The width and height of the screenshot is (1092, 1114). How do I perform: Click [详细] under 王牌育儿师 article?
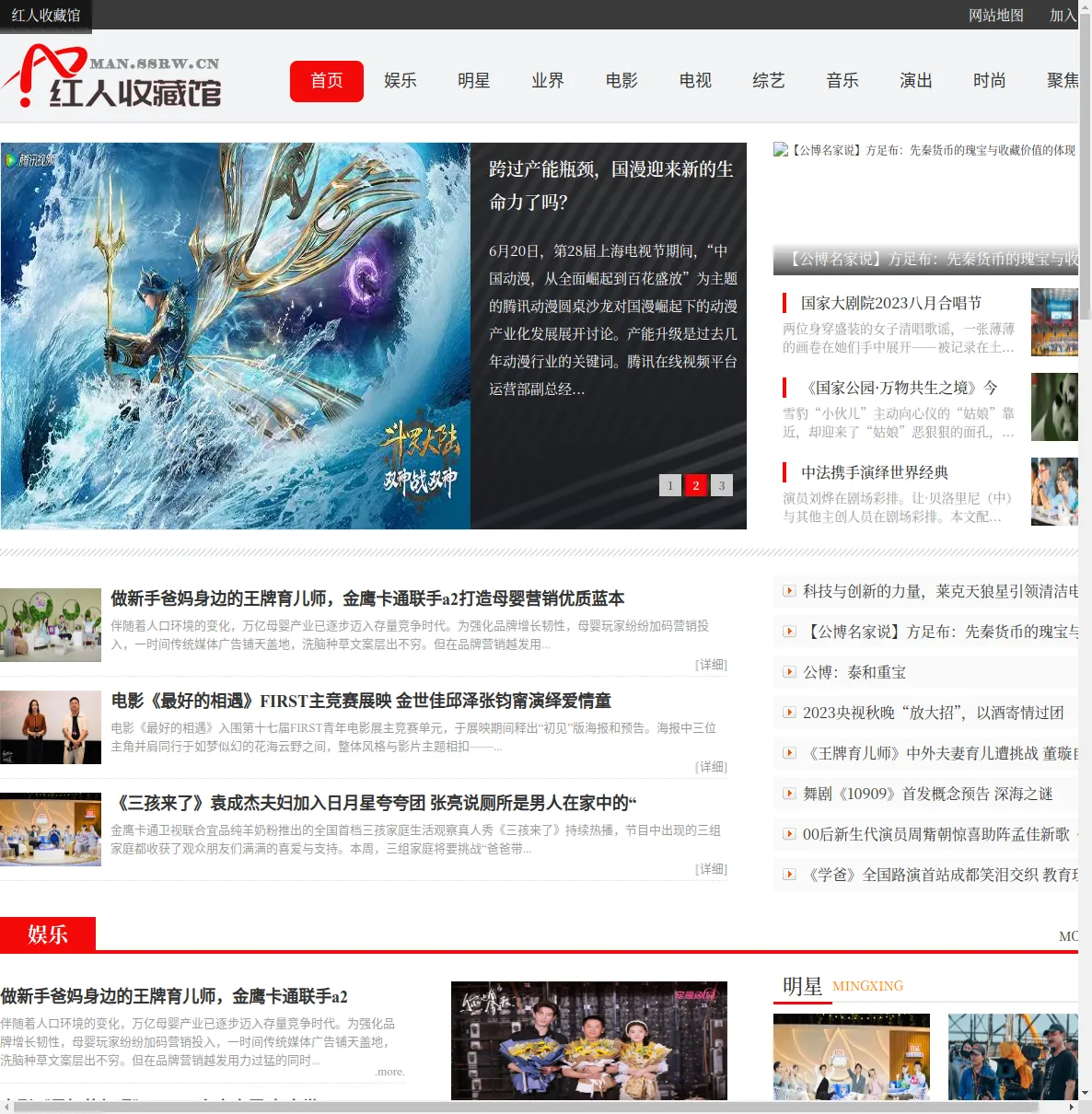(711, 665)
